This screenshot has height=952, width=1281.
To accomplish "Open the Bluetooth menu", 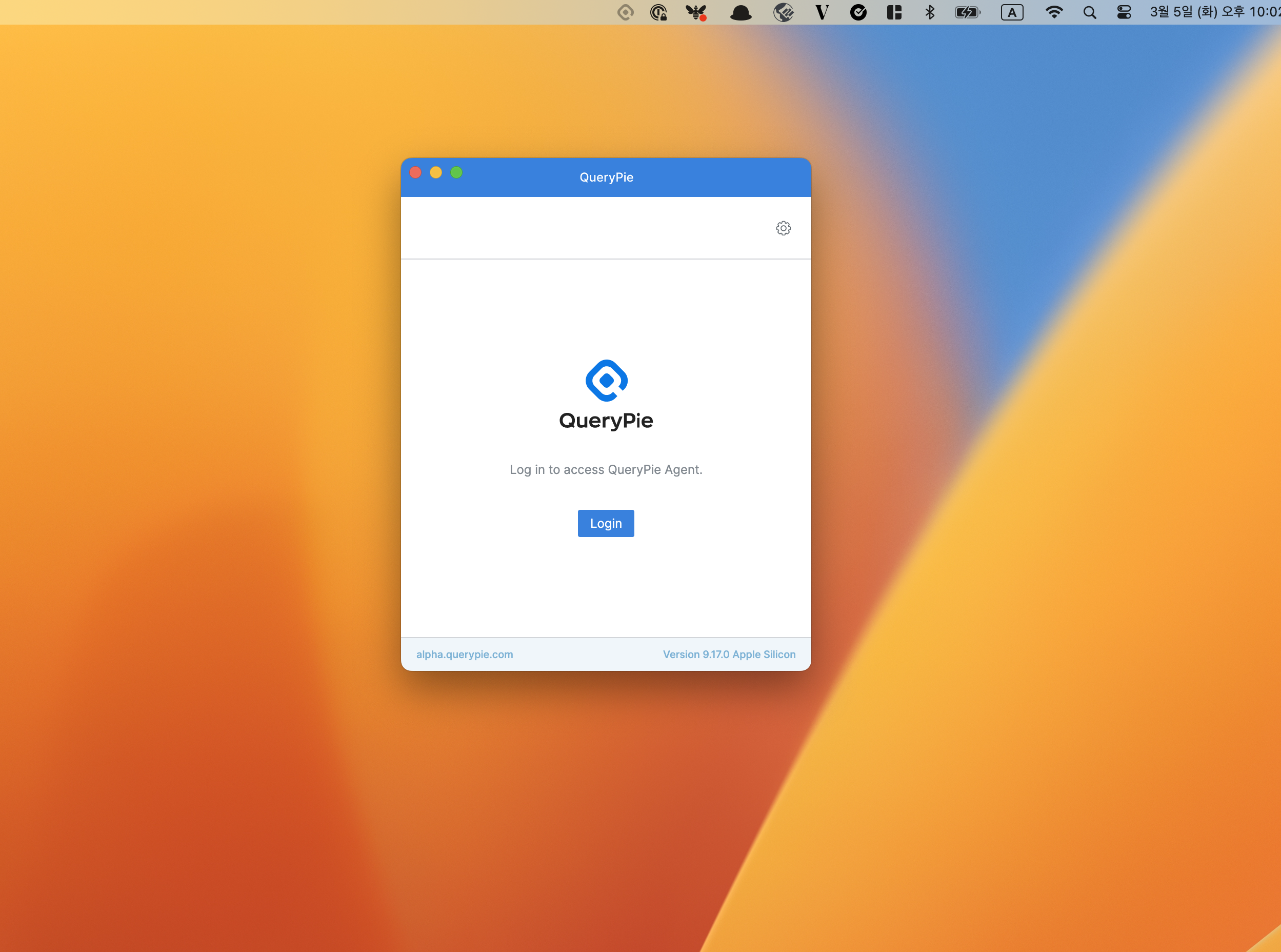I will tap(930, 12).
